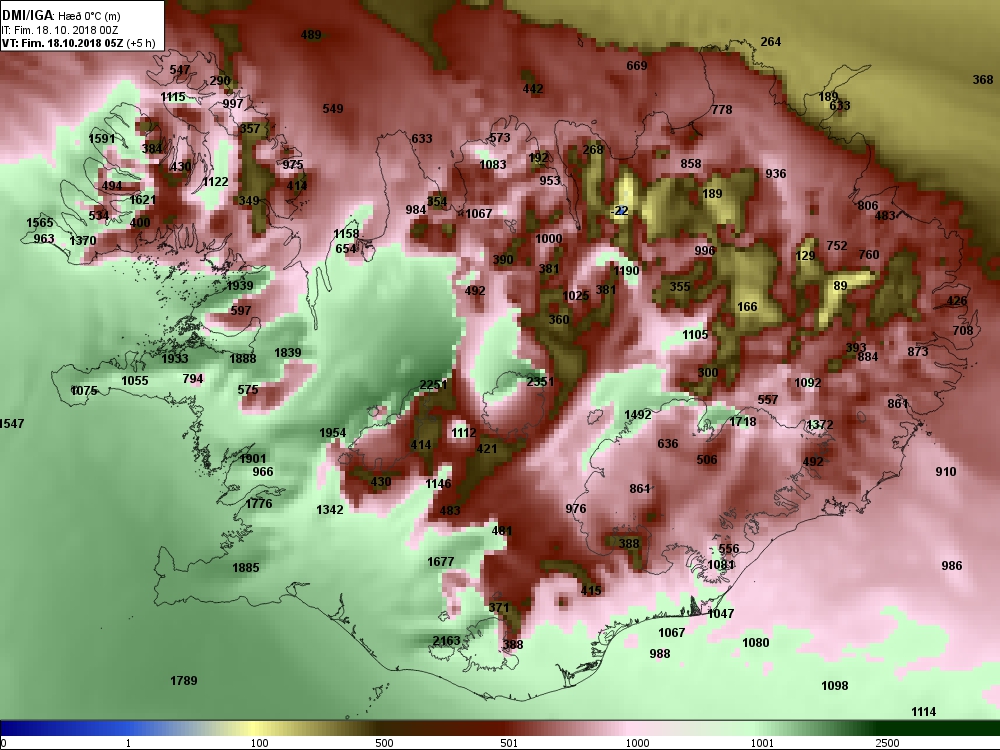Screen dimensions: 1000x750
Task: Click the value 1885
Action: [246, 568]
